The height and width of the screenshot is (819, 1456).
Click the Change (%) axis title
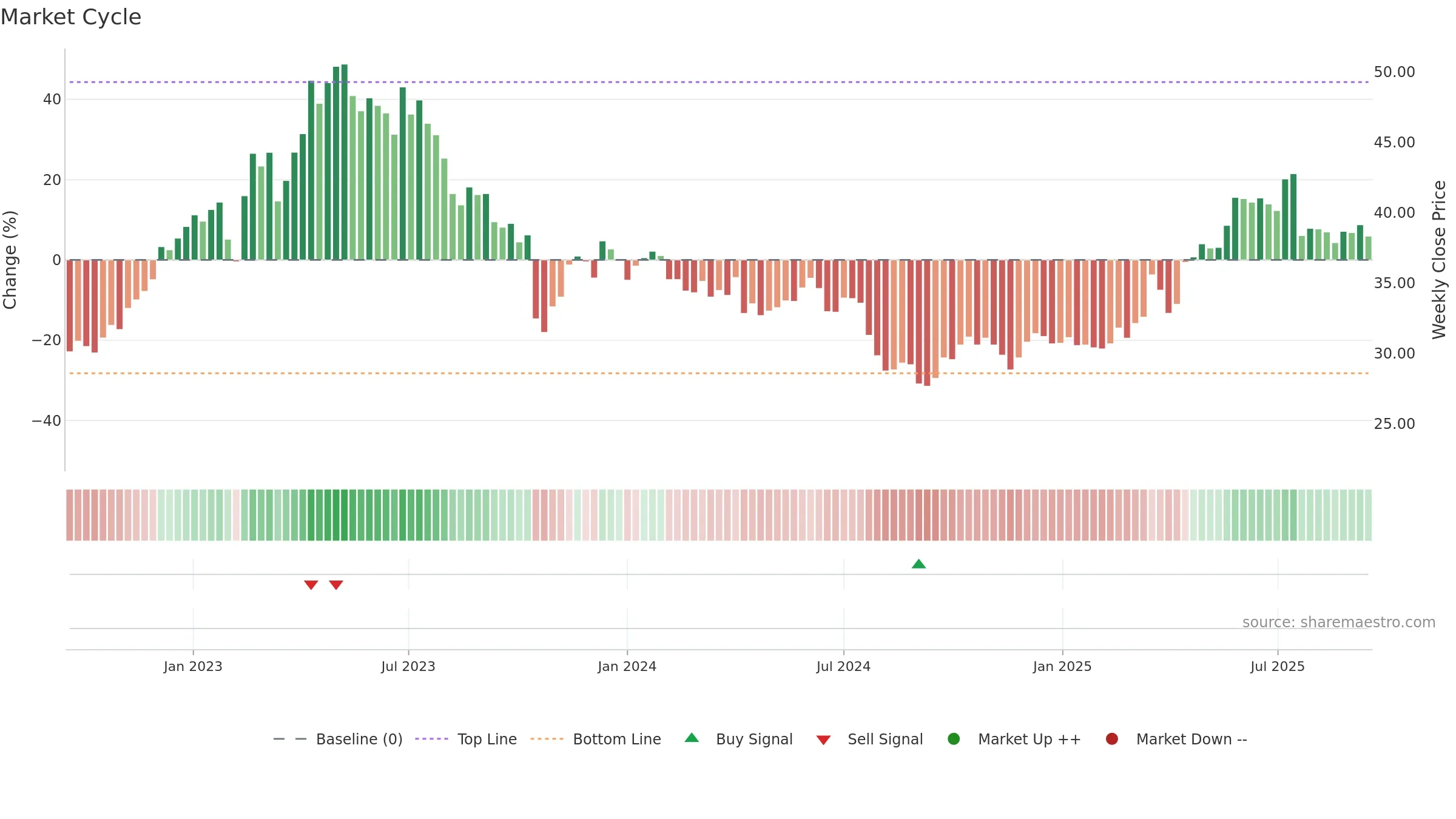point(10,260)
